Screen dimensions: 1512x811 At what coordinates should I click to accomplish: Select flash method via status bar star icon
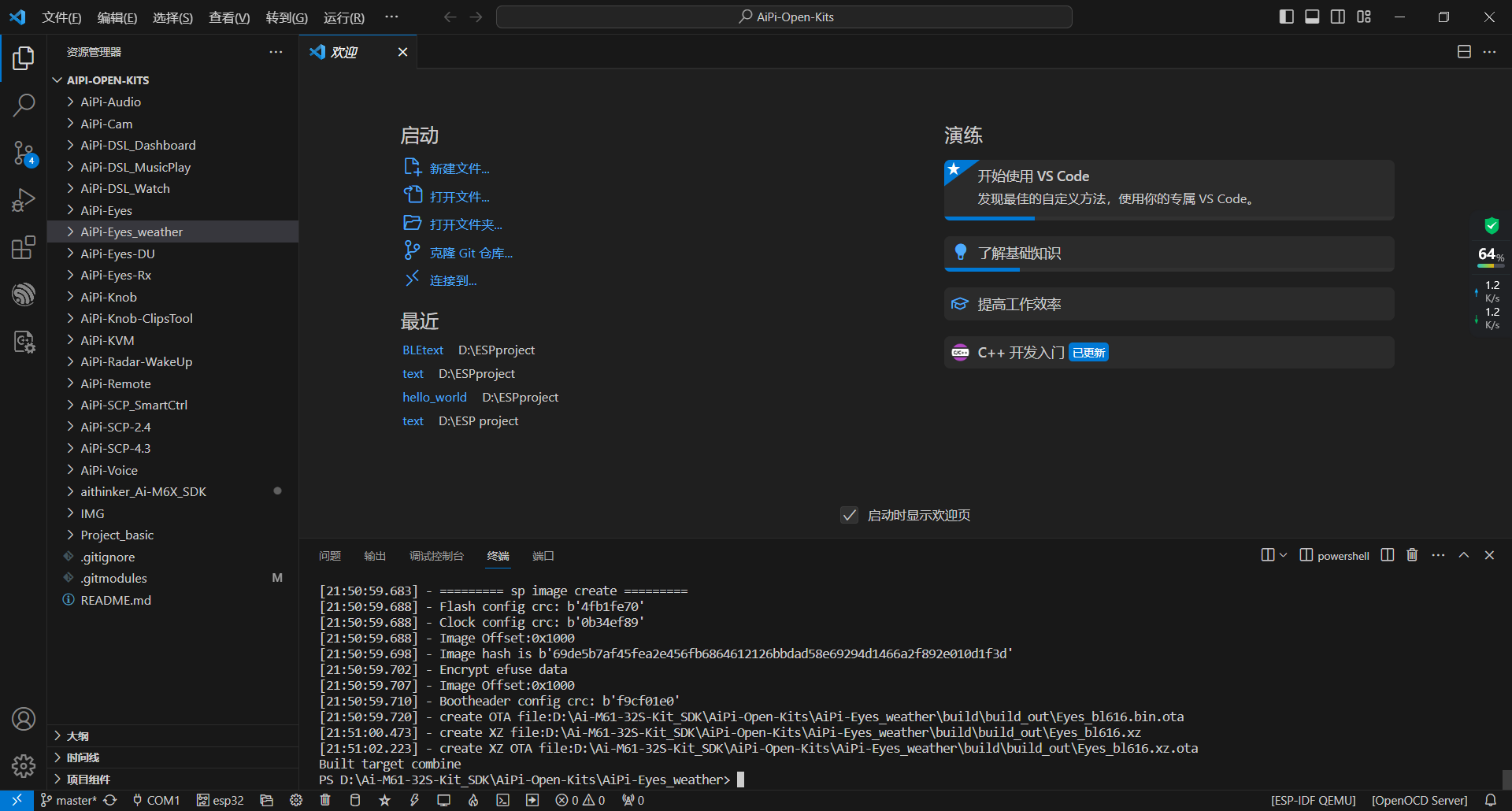click(384, 800)
